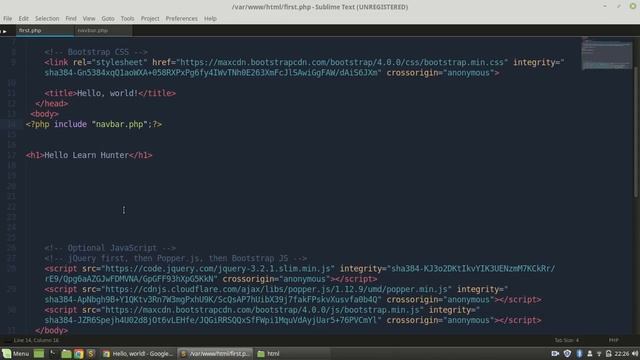
Task: Click the jQuery first, then Popper.js comment
Action: pos(176,258)
